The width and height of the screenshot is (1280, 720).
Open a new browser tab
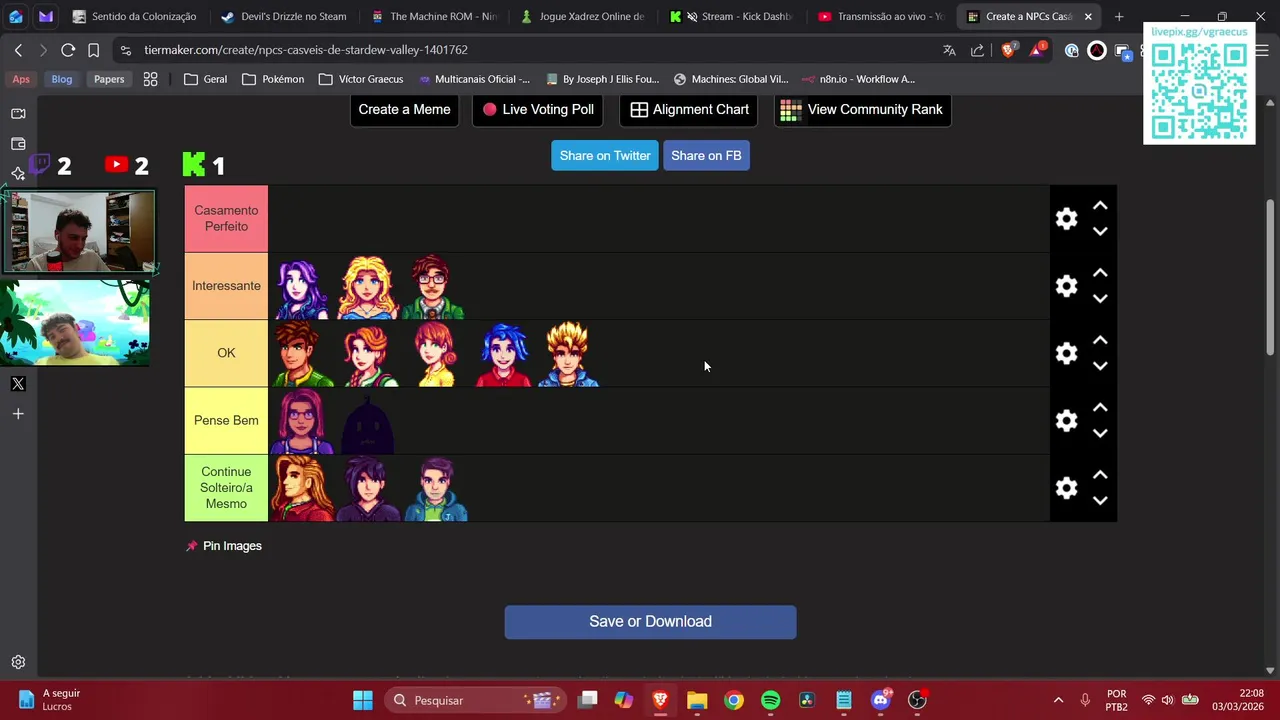tap(1119, 16)
